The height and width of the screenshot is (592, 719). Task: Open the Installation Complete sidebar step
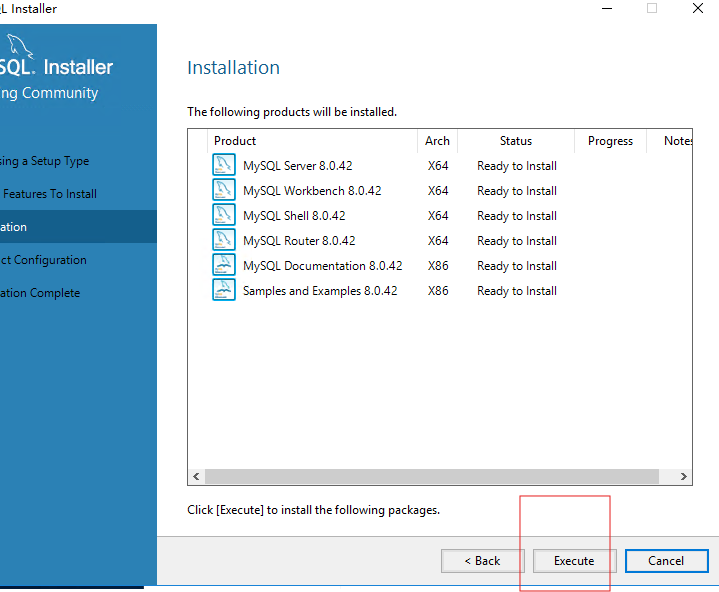[x=40, y=293]
